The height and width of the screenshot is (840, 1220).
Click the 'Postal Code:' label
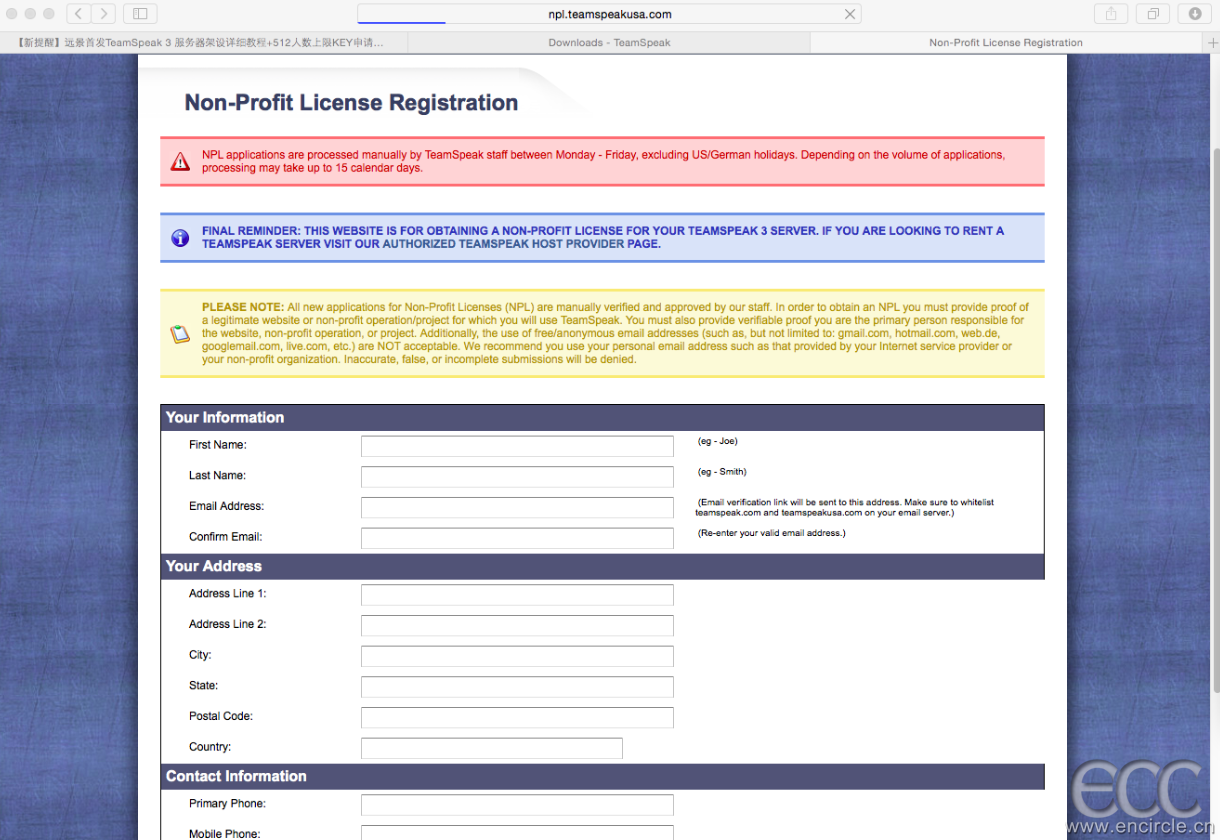[221, 716]
